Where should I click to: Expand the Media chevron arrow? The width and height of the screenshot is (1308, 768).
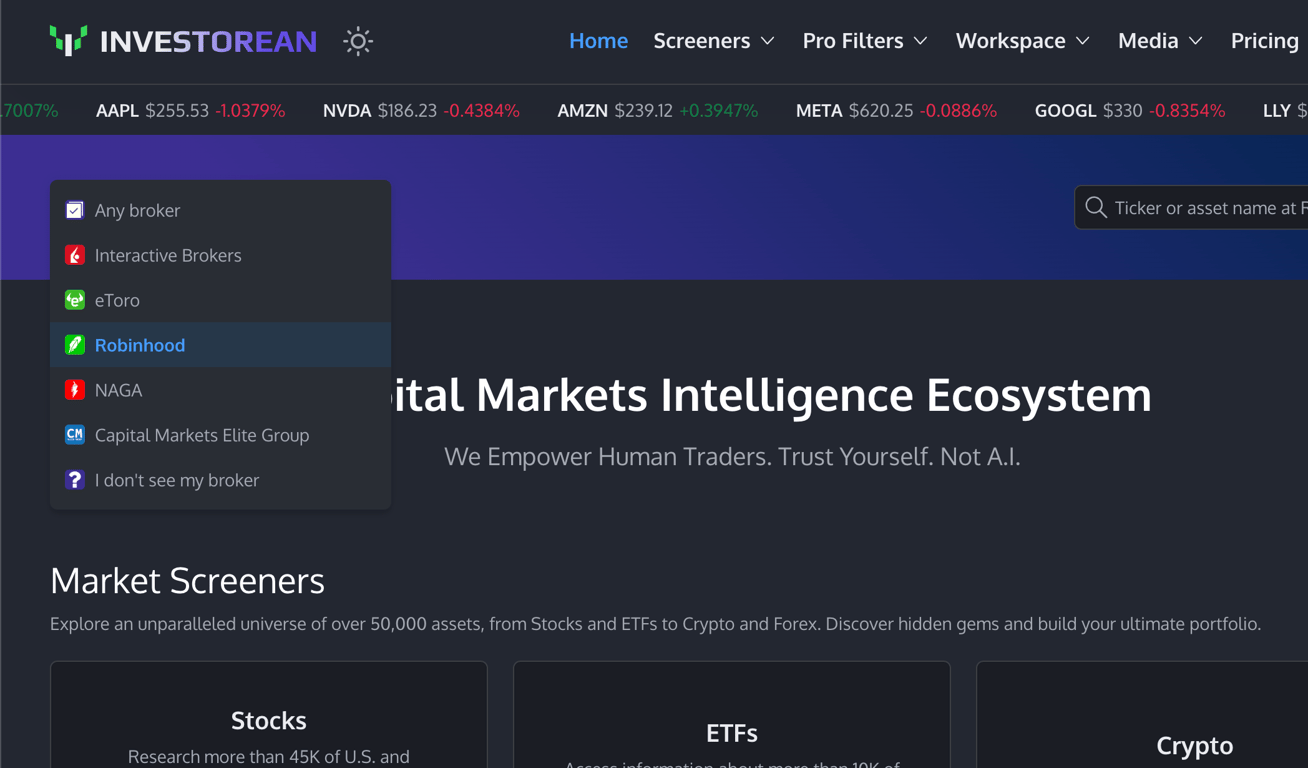pos(1195,42)
